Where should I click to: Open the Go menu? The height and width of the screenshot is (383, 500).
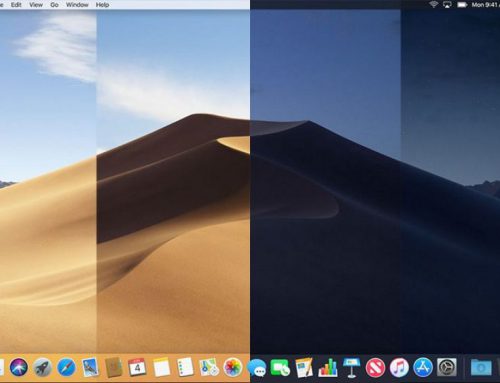click(54, 5)
